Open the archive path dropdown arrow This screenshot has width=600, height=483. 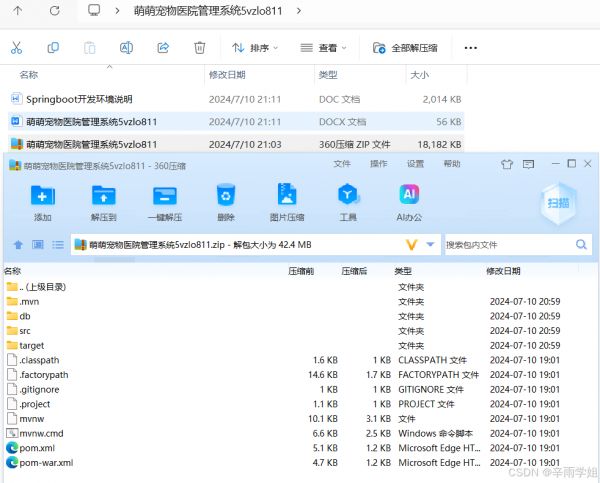(430, 244)
